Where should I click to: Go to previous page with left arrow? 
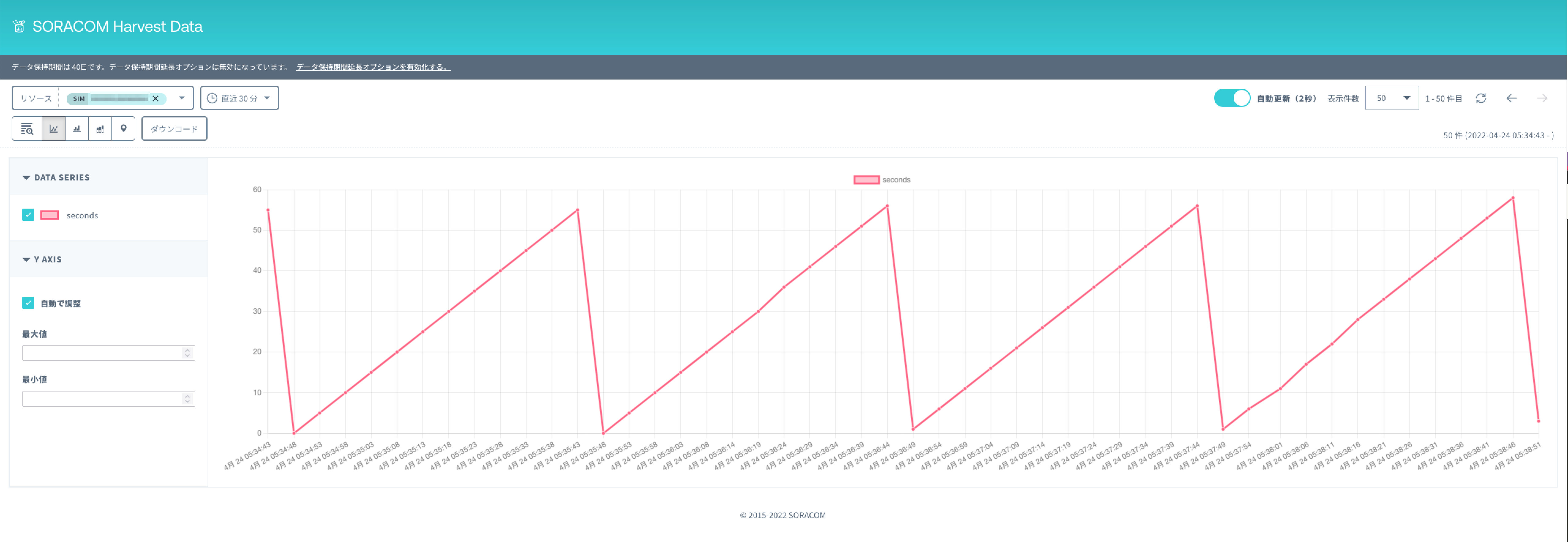click(x=1511, y=98)
